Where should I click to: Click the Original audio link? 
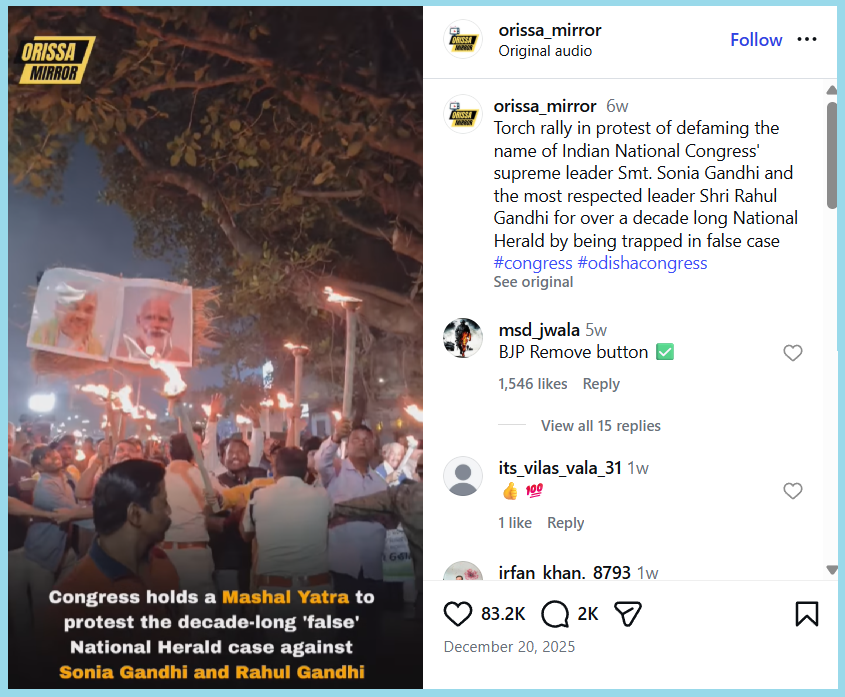coord(545,51)
